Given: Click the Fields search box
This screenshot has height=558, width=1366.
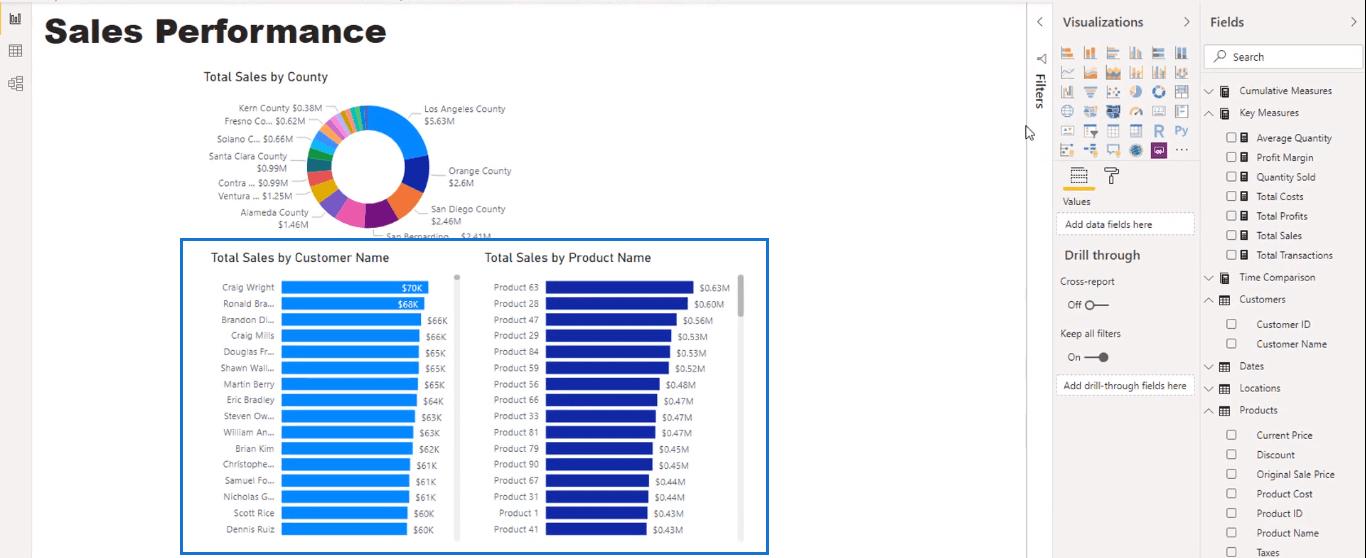Looking at the screenshot, I should tap(1282, 57).
